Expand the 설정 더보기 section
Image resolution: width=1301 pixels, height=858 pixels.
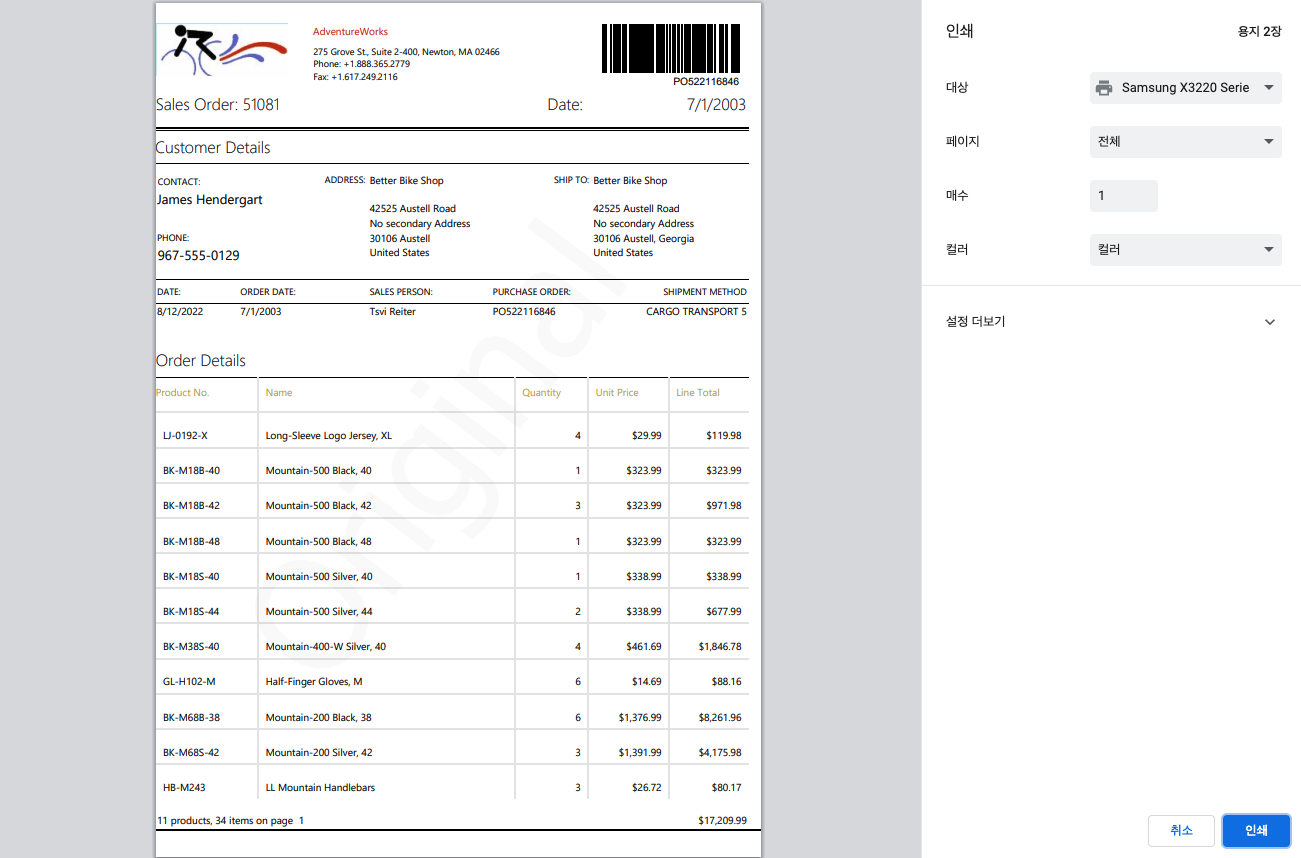point(976,322)
